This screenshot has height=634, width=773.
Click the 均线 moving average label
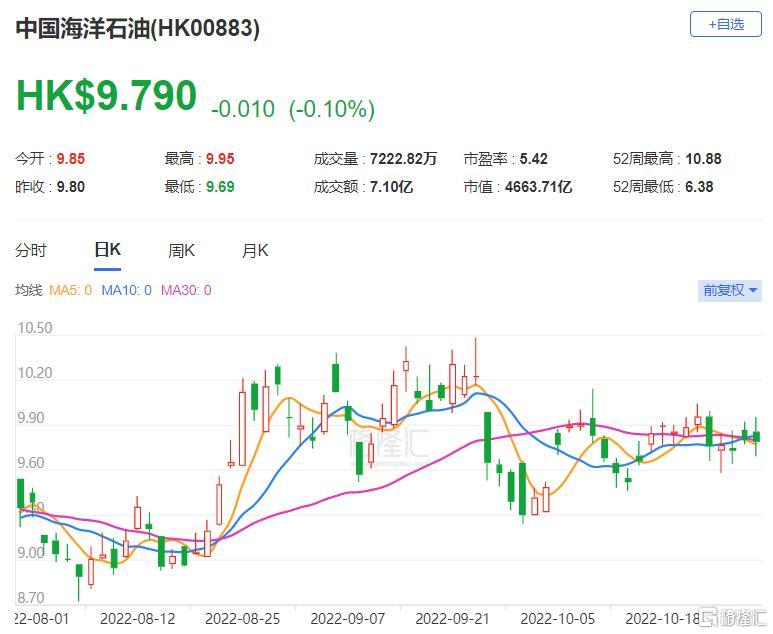(29, 290)
